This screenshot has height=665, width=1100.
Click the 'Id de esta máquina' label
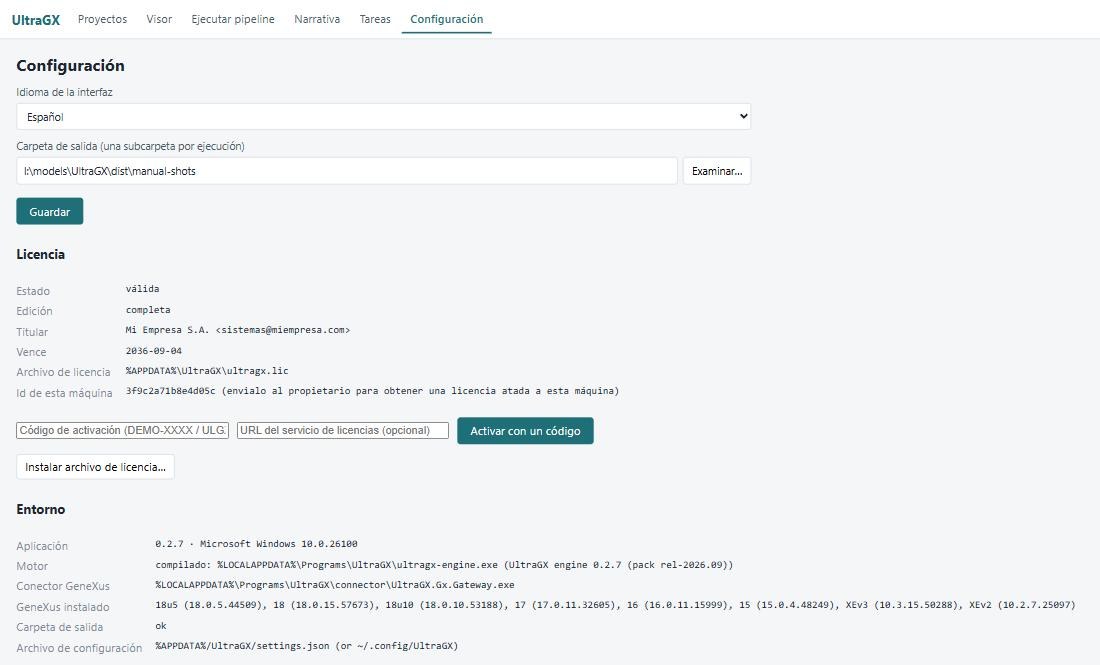pos(65,393)
